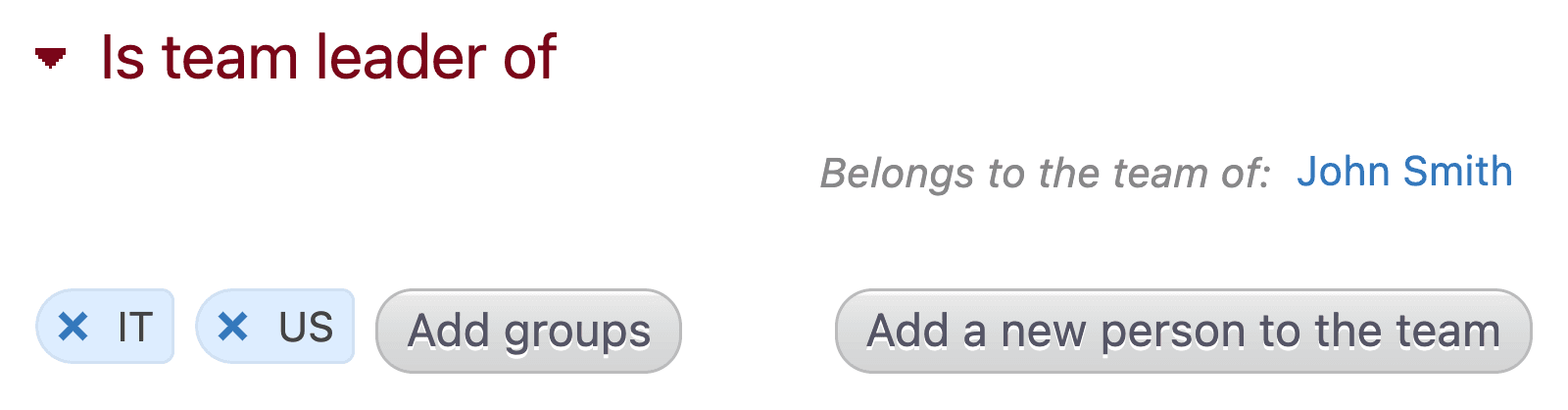Screen dimensions: 1568x410
Task: Click the Belongs to the team of label
Action: coord(1045,174)
